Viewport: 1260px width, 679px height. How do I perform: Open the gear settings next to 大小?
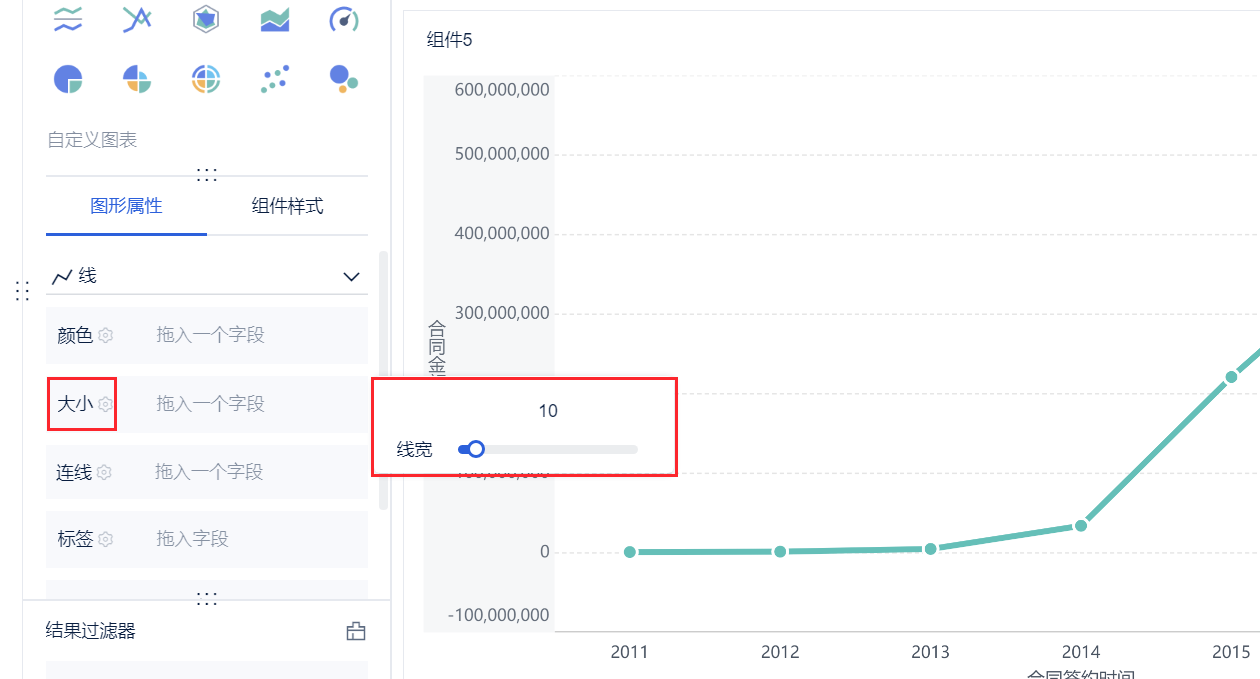point(105,404)
